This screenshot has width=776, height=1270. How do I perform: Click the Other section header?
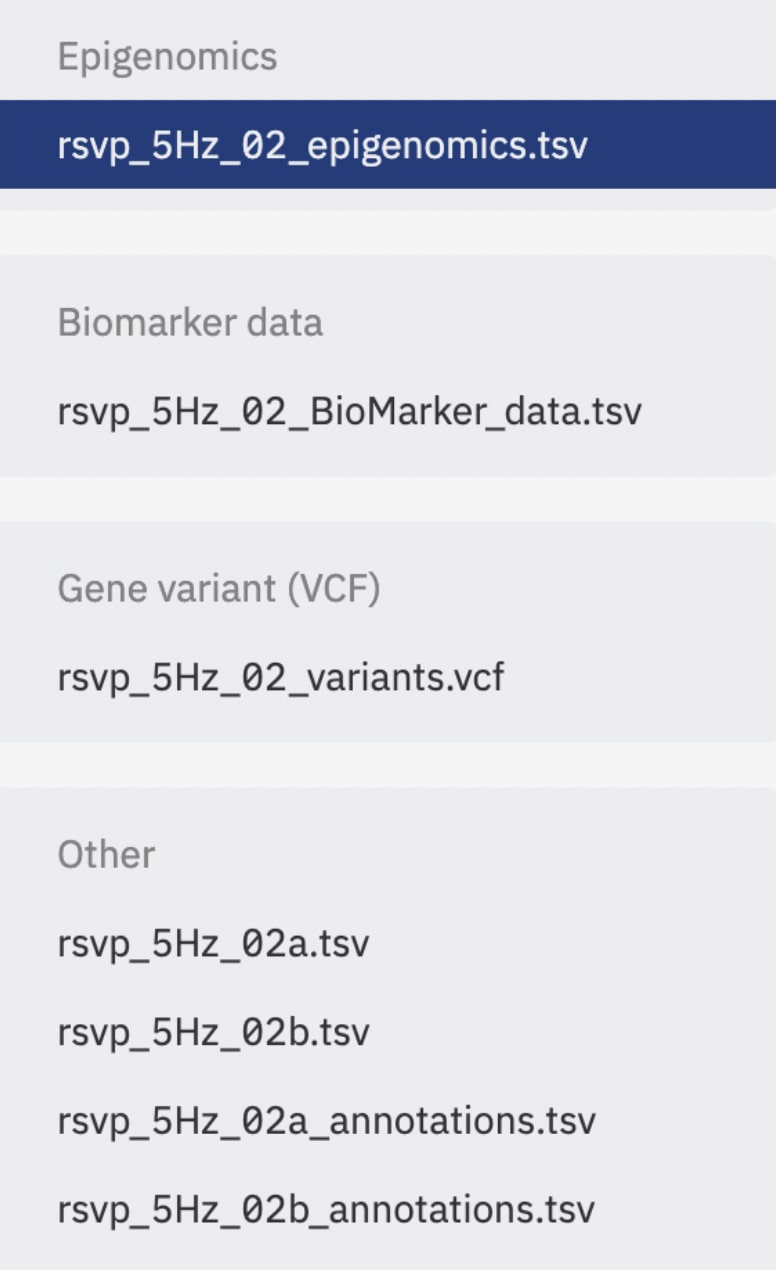click(x=107, y=854)
